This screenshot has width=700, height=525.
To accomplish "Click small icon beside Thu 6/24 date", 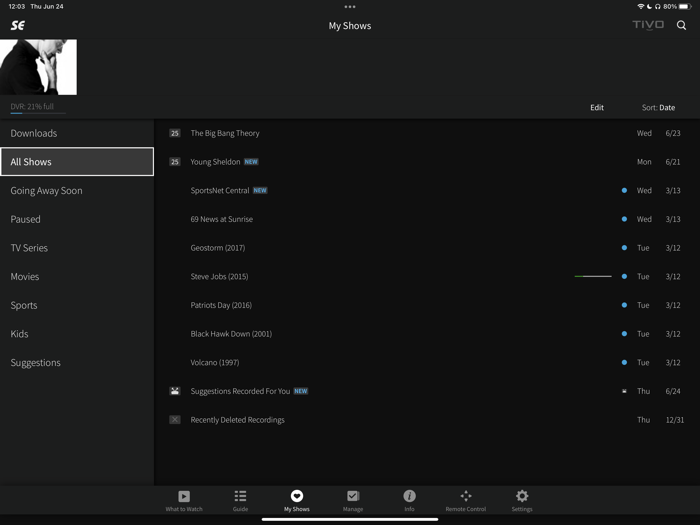I will [624, 391].
